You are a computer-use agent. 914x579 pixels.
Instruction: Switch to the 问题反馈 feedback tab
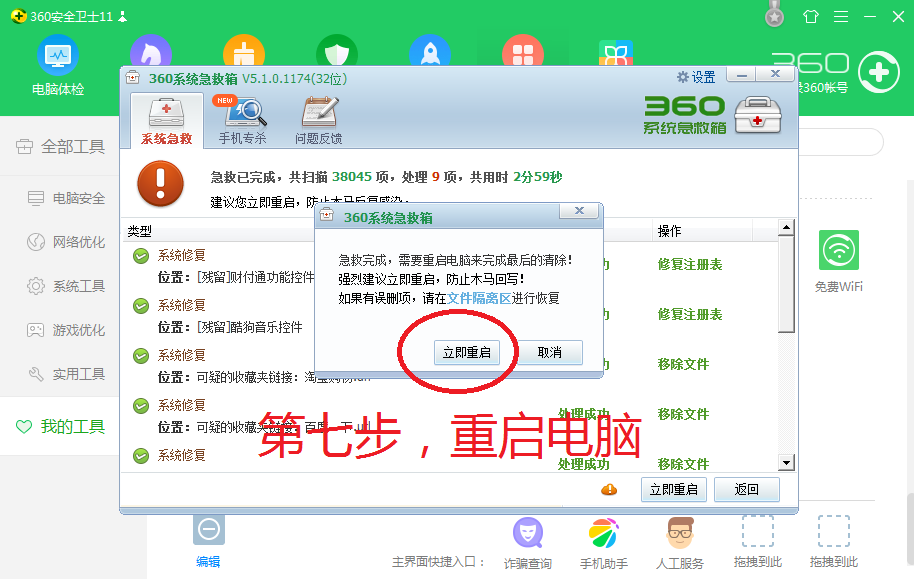click(x=318, y=120)
